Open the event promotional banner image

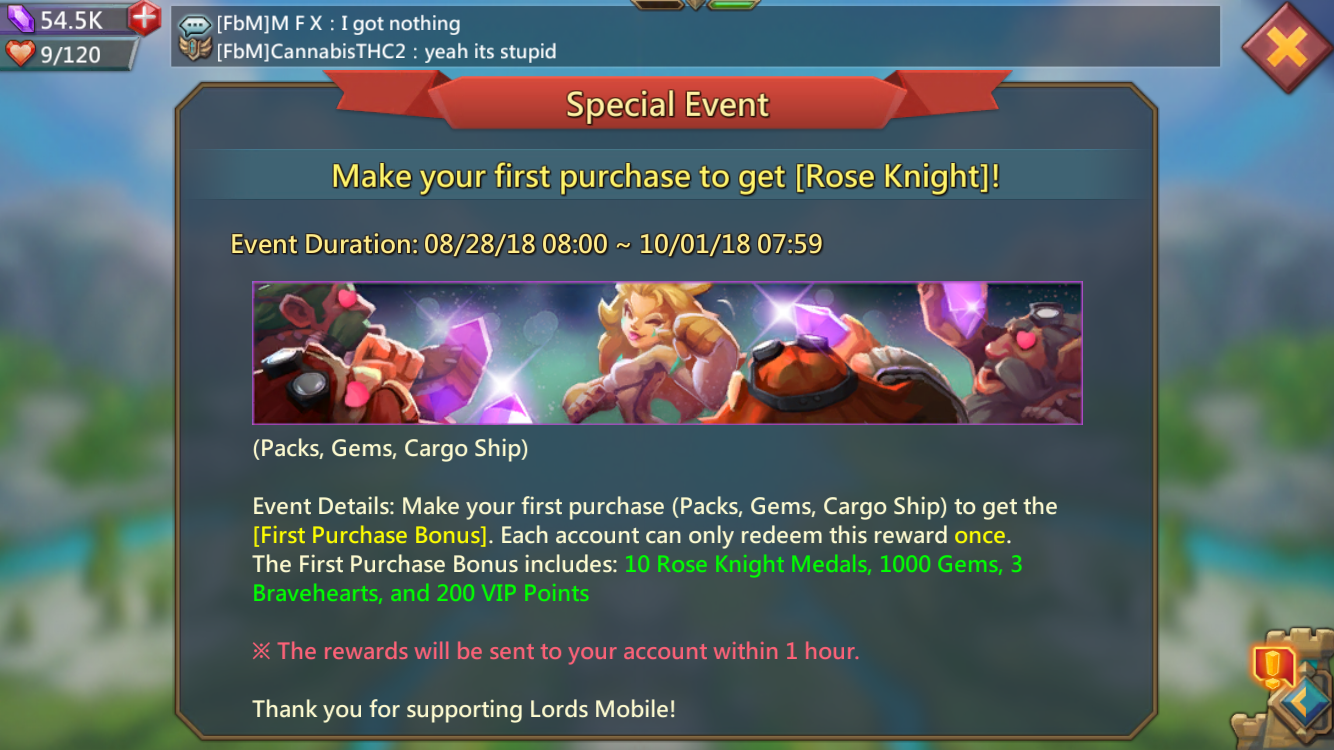667,353
